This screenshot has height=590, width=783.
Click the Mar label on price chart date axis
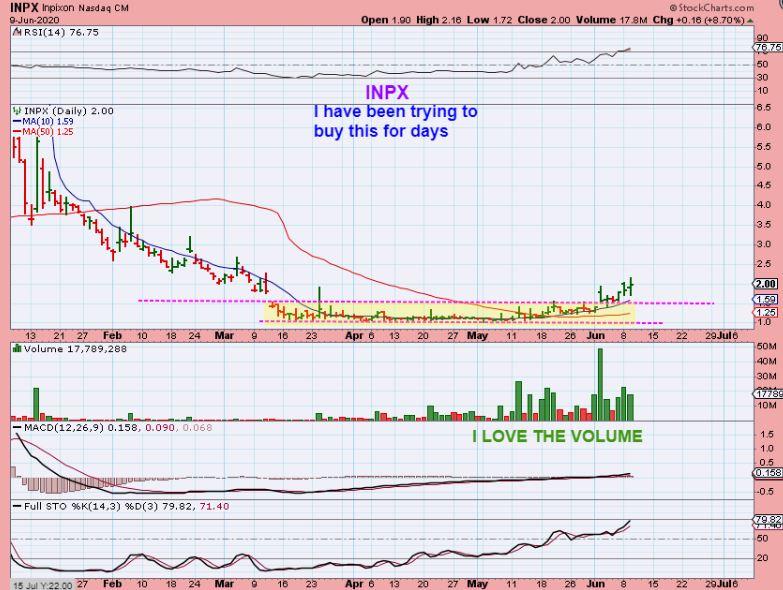[224, 335]
